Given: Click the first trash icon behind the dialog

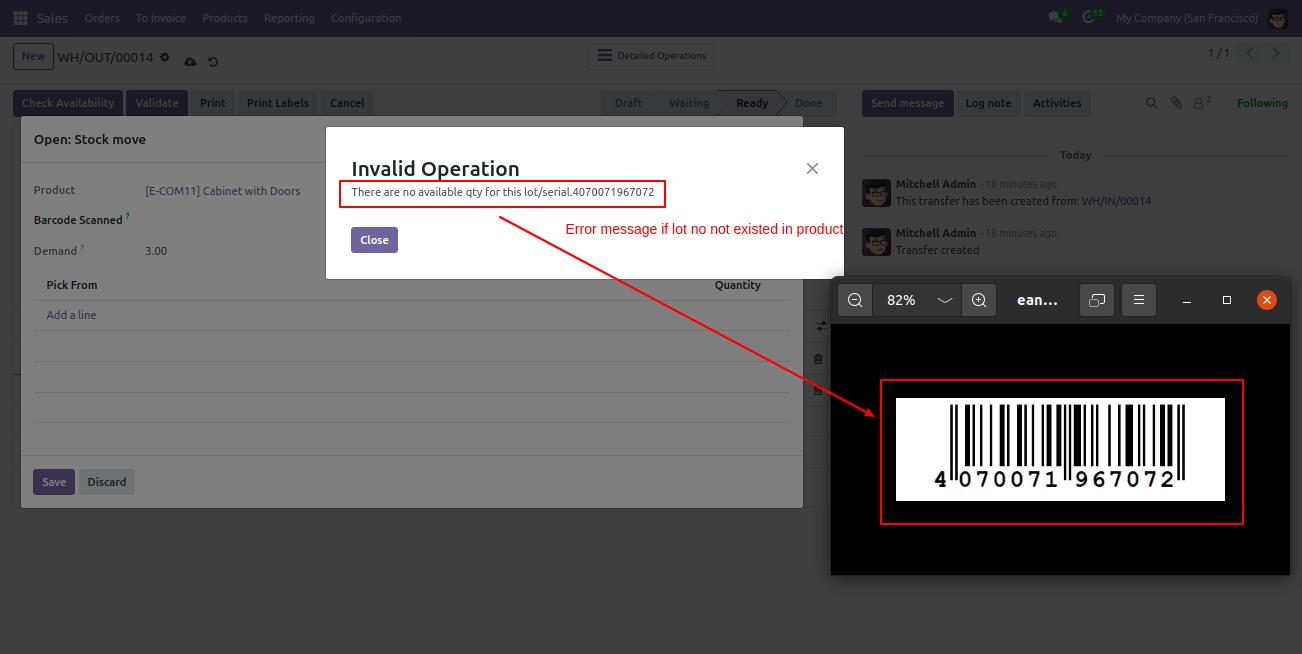Looking at the screenshot, I should coord(818,359).
